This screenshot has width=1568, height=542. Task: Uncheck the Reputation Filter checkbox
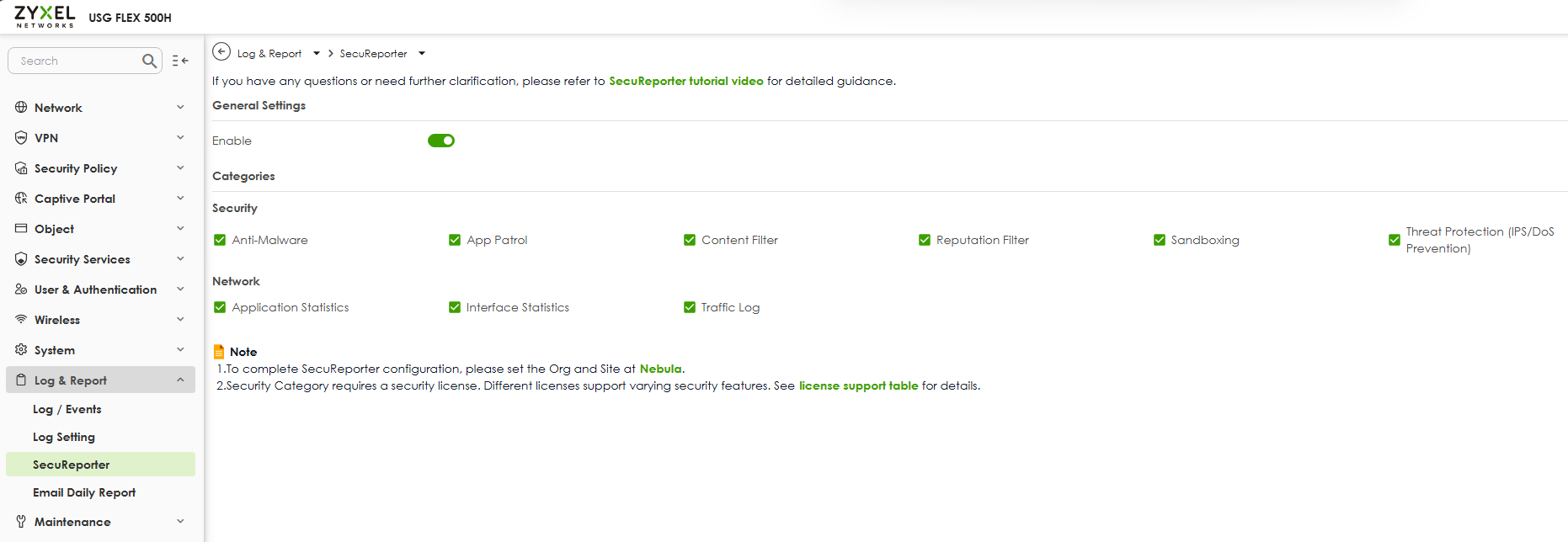925,240
